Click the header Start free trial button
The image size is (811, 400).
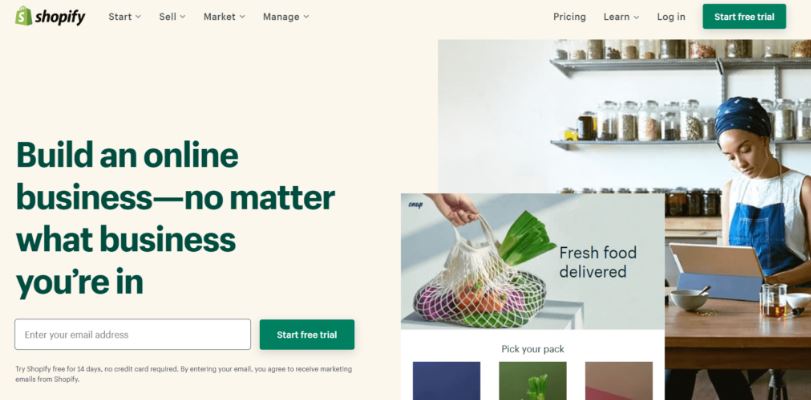744,17
